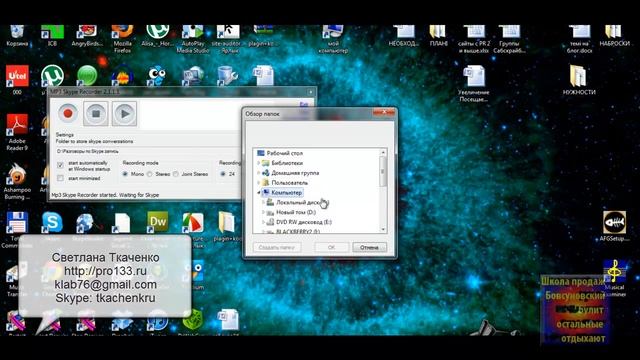This screenshot has height=360, width=640.
Task: Open the 'темы на блог.docx' document
Action: [x=580, y=39]
